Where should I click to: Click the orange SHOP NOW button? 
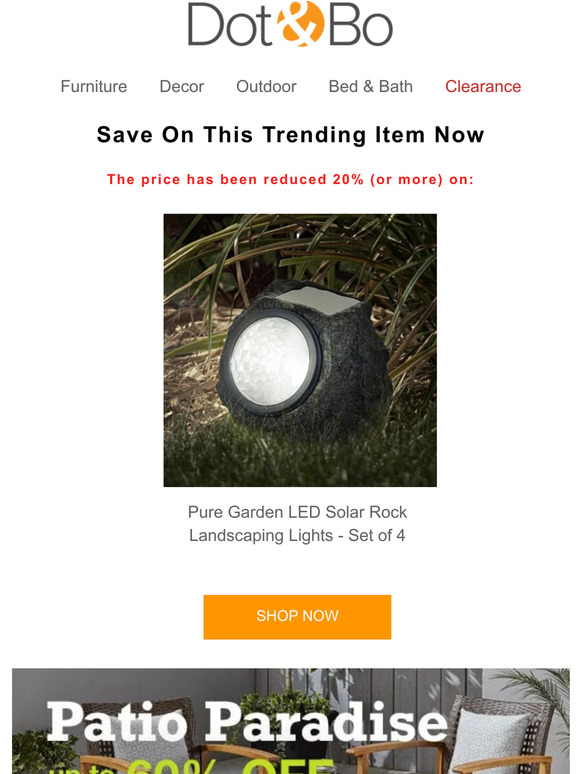tap(297, 617)
